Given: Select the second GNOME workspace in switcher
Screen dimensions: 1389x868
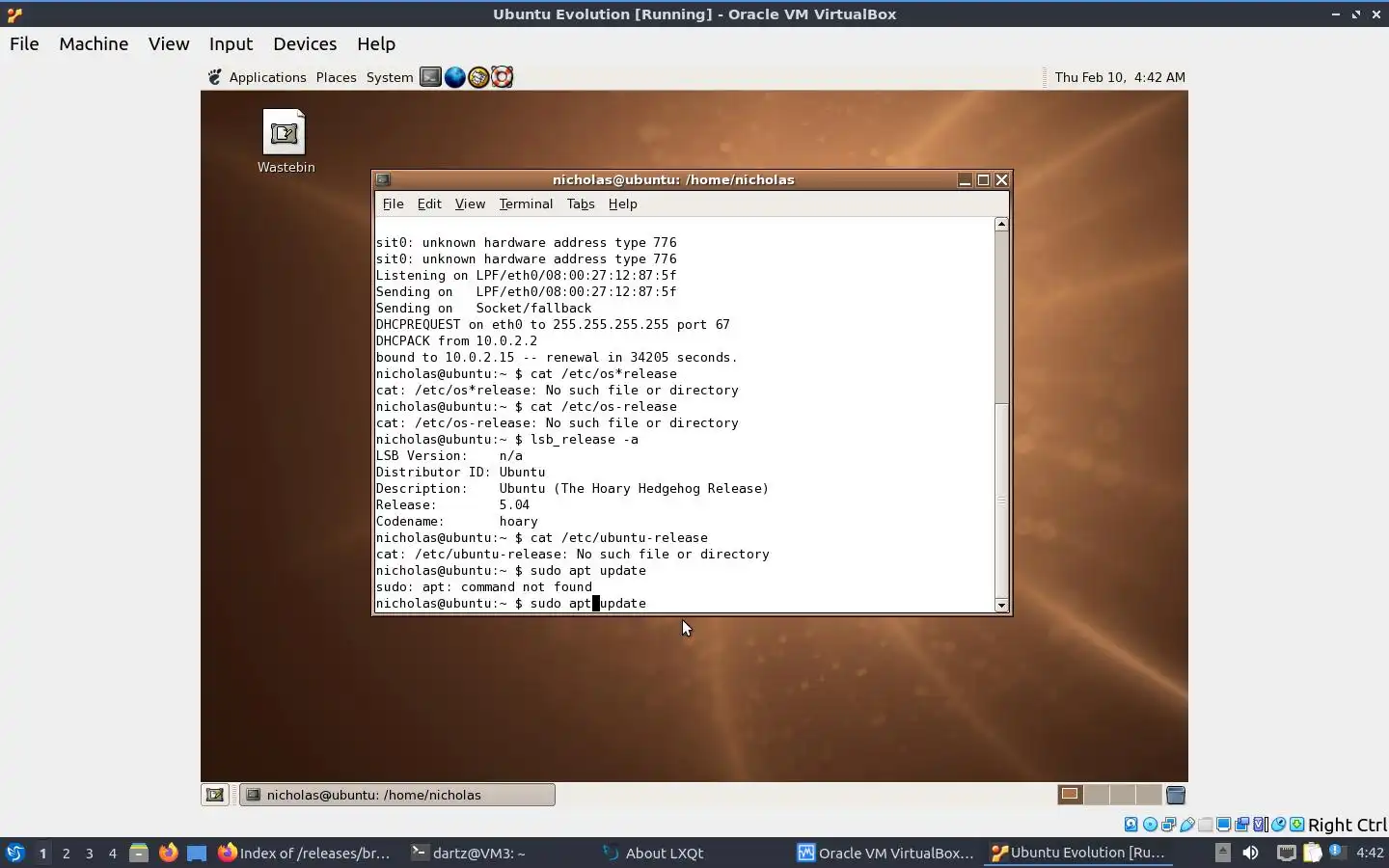Looking at the screenshot, I should [x=1096, y=795].
